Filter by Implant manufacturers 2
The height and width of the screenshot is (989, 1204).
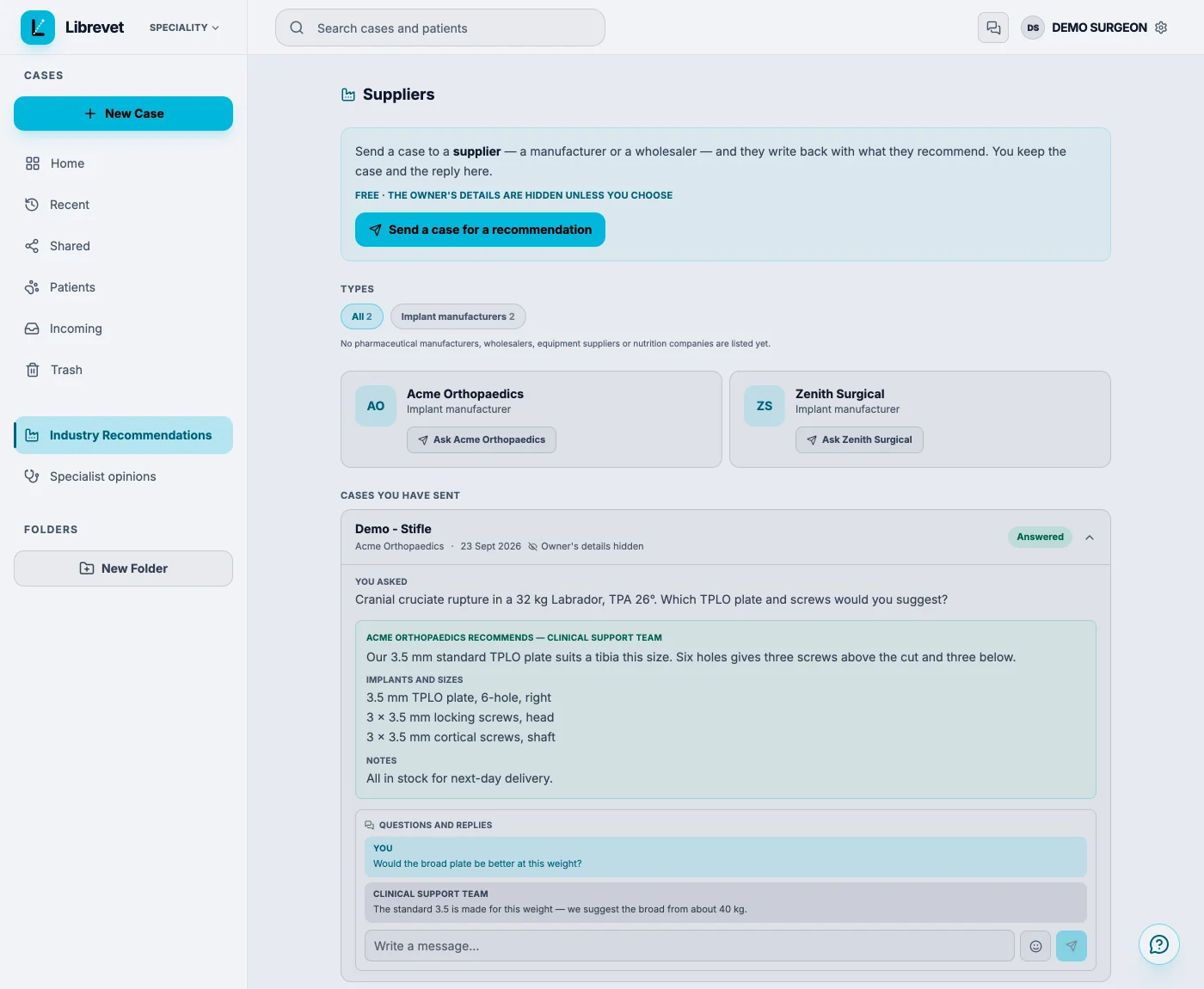click(x=458, y=316)
